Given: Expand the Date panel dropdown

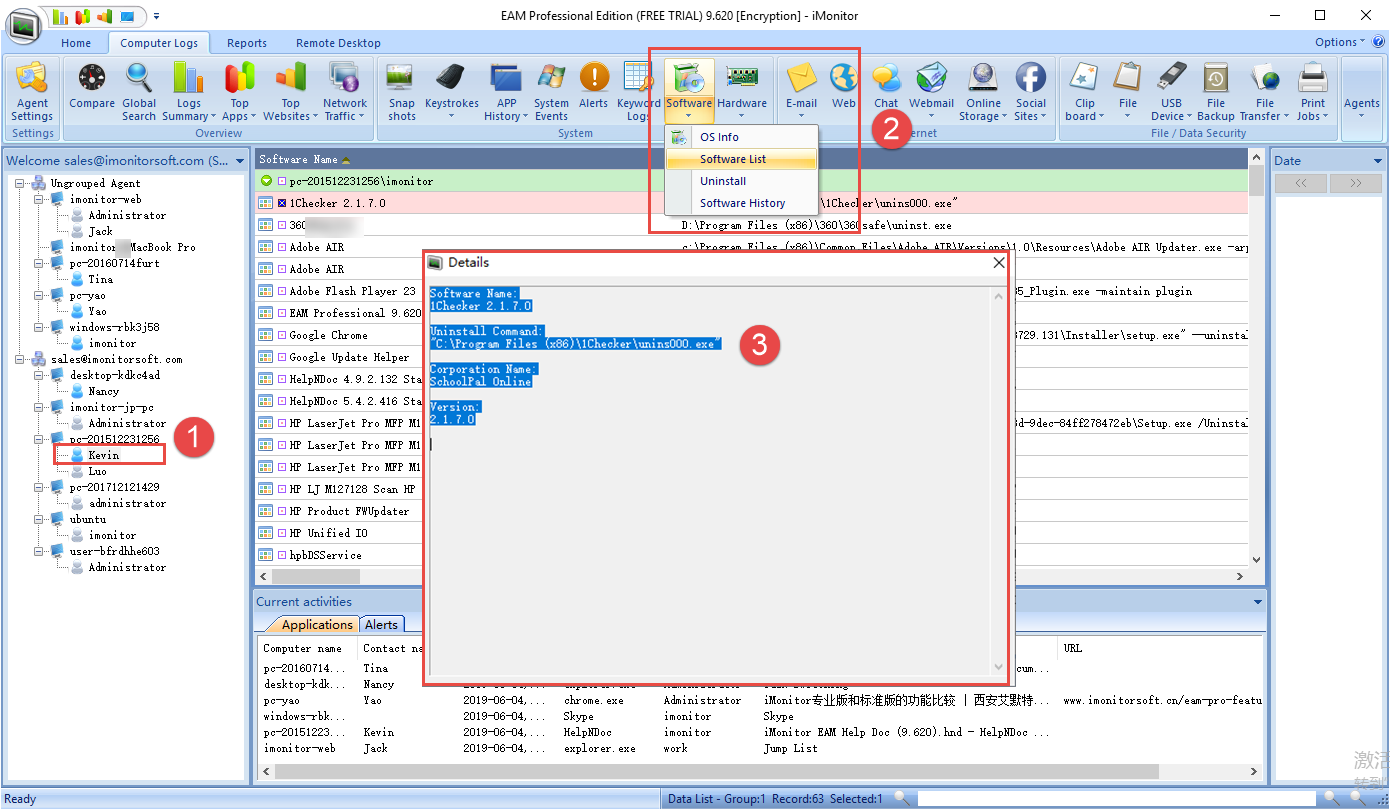Looking at the screenshot, I should click(x=1377, y=161).
